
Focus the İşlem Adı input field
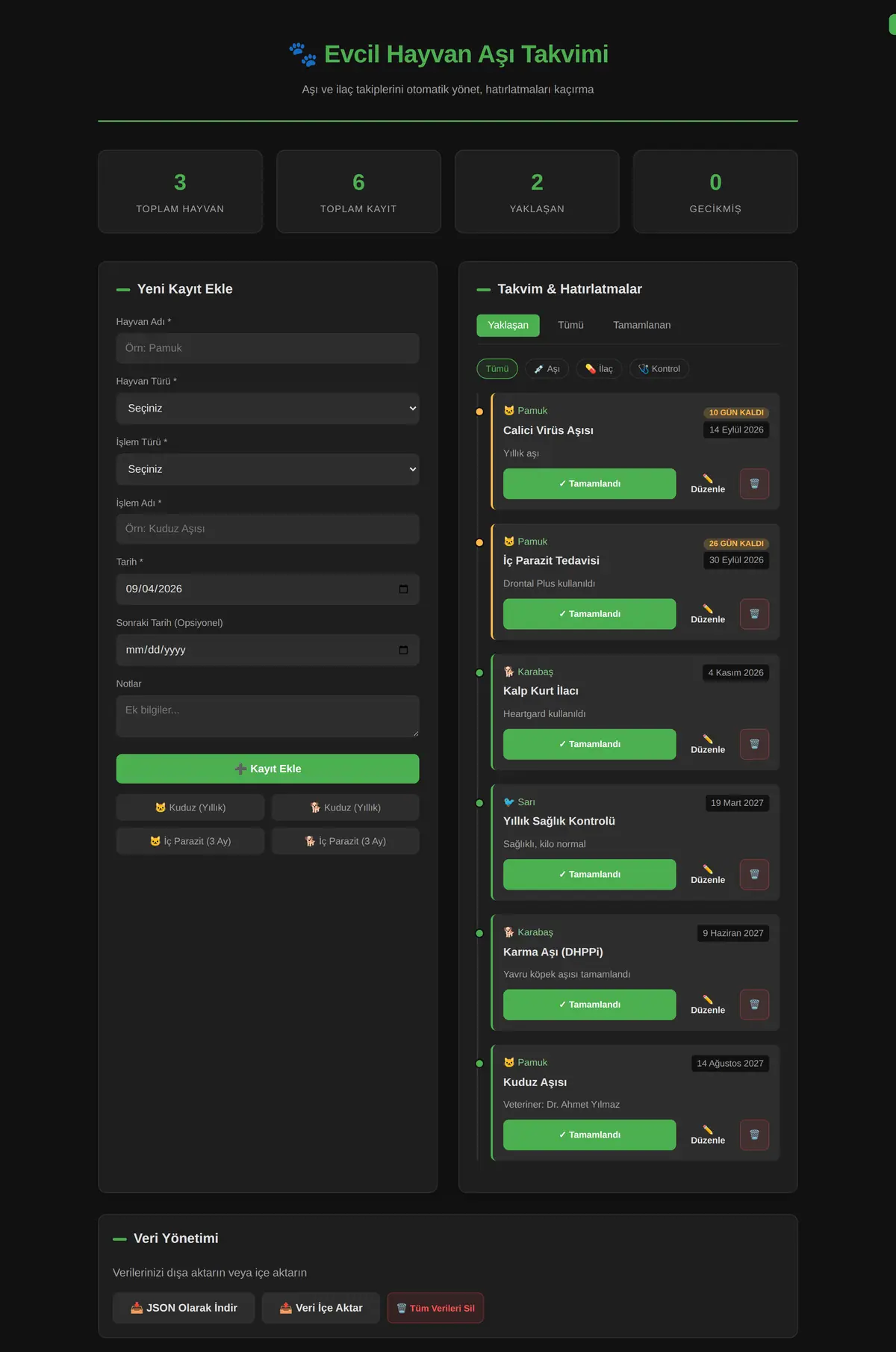[x=267, y=529]
